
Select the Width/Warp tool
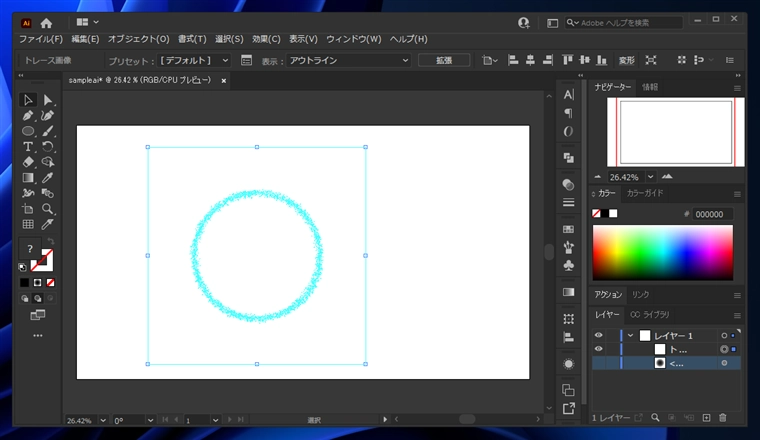click(x=28, y=193)
